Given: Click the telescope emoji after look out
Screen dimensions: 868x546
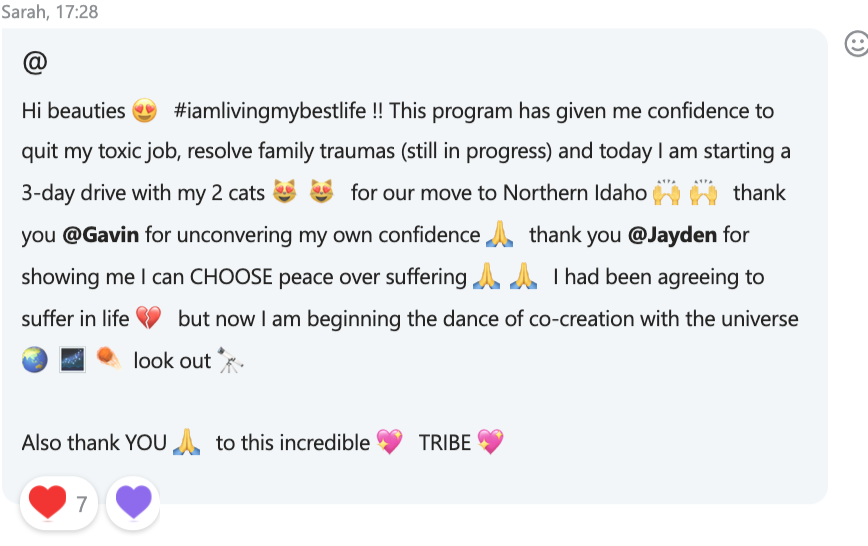Looking at the screenshot, I should 230,360.
